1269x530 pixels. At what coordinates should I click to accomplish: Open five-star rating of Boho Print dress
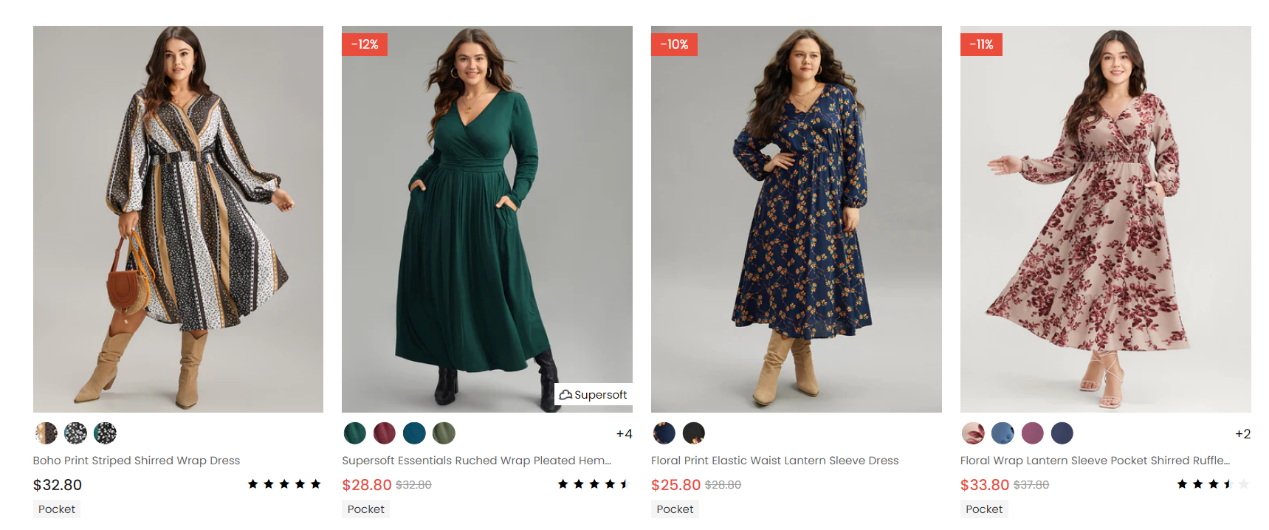point(284,484)
